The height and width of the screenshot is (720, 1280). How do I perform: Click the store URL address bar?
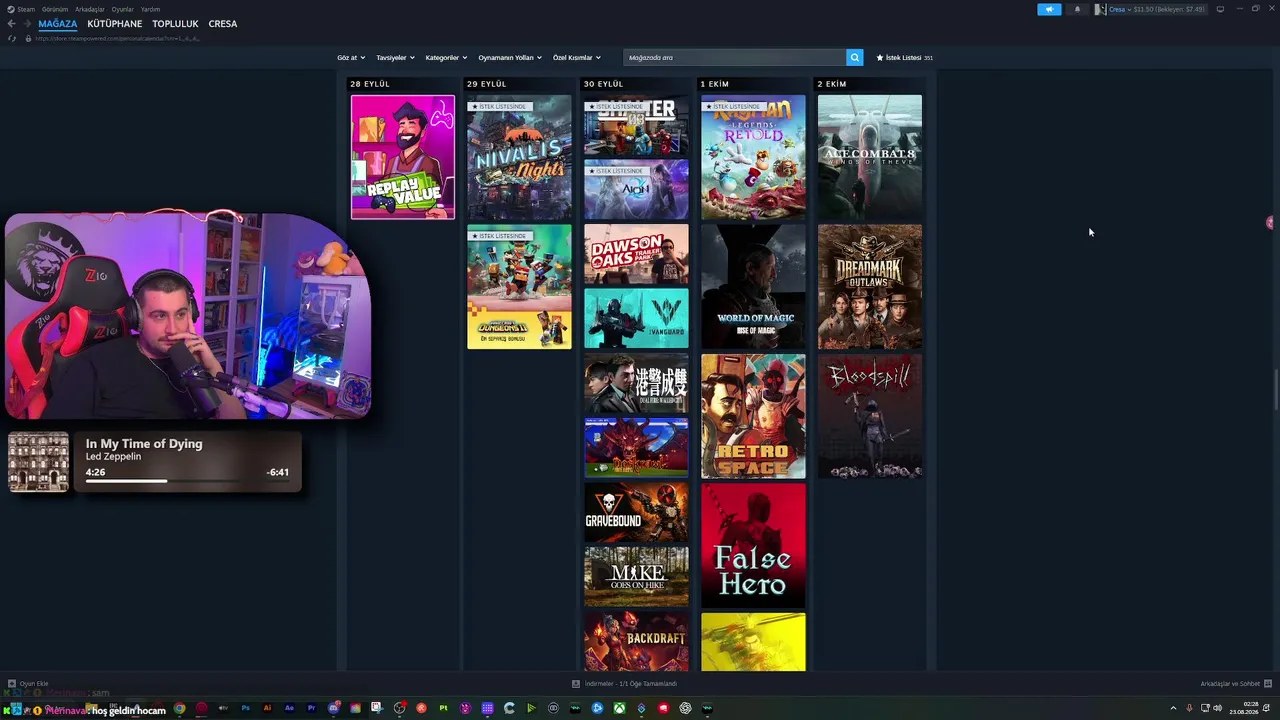(118, 38)
